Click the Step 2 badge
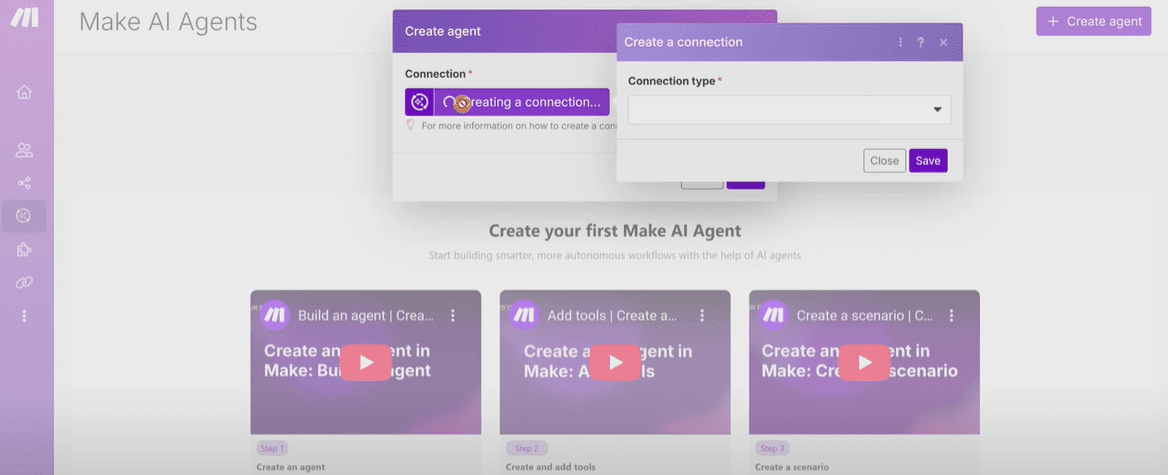The image size is (1168, 475). pyautogui.click(x=527, y=448)
